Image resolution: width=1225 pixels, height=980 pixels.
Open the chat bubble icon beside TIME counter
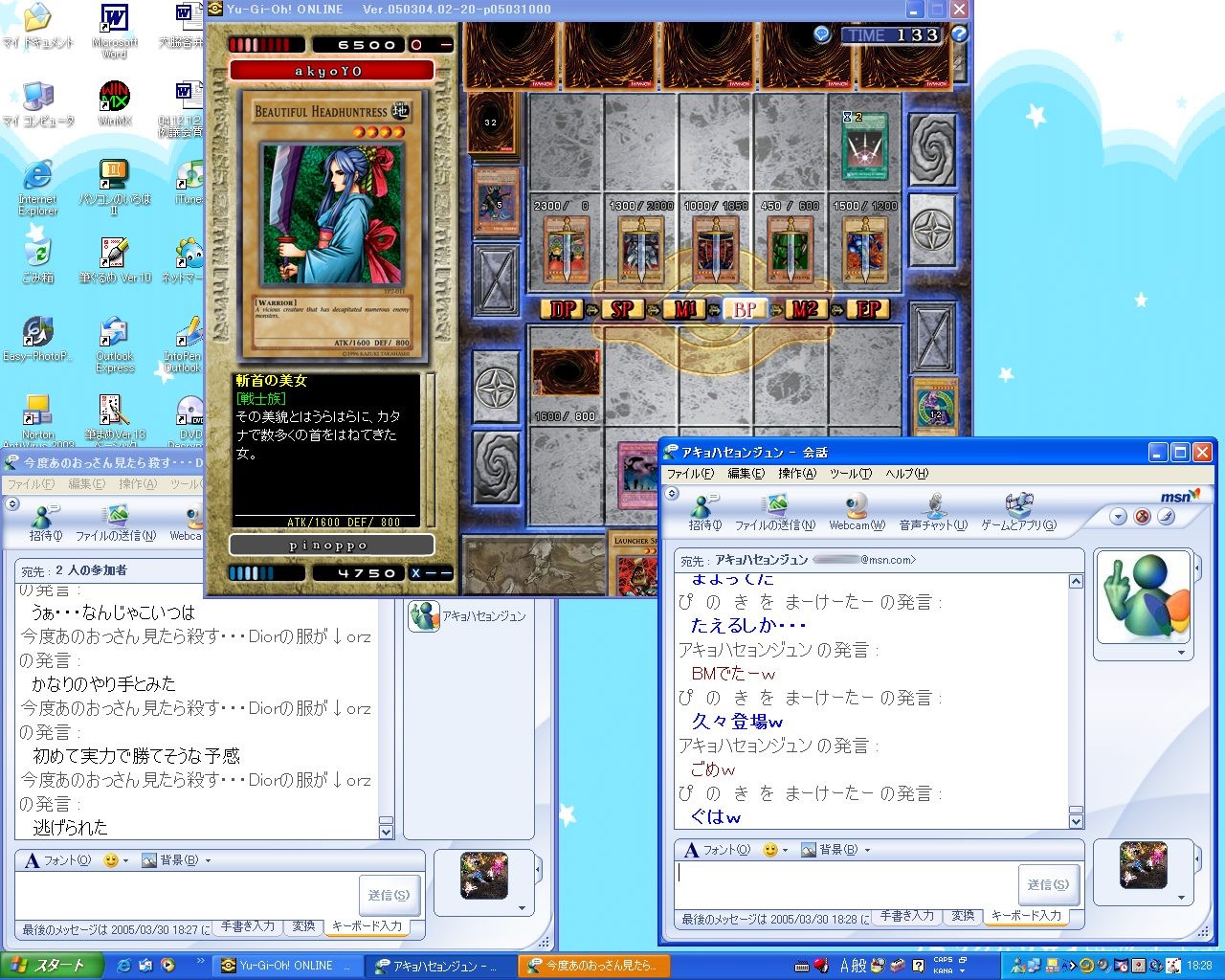[822, 34]
